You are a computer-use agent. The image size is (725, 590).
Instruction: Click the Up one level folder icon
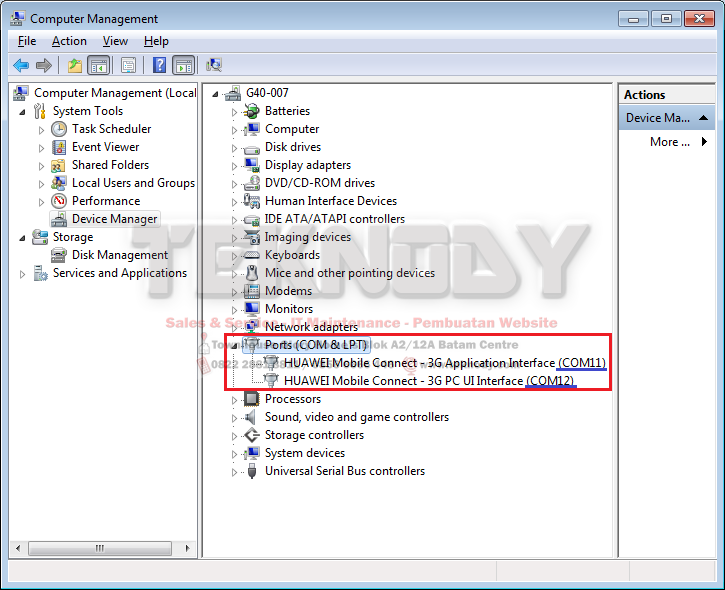(74, 65)
